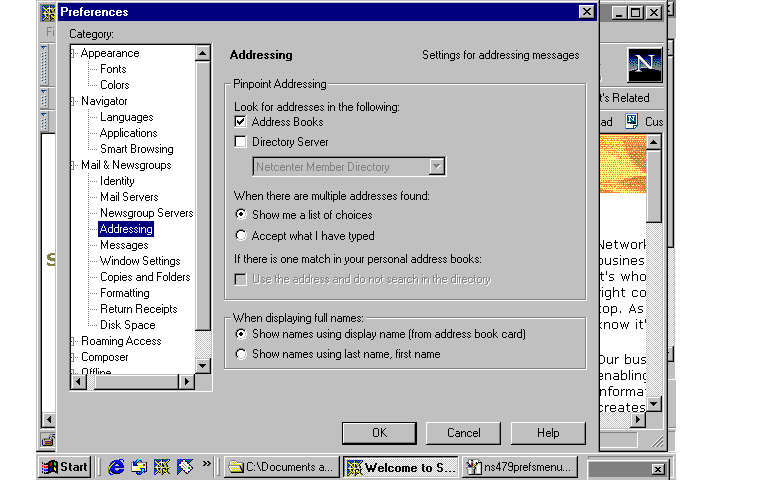770x480 pixels.
Task: Select Show names using display name
Action: click(x=241, y=334)
